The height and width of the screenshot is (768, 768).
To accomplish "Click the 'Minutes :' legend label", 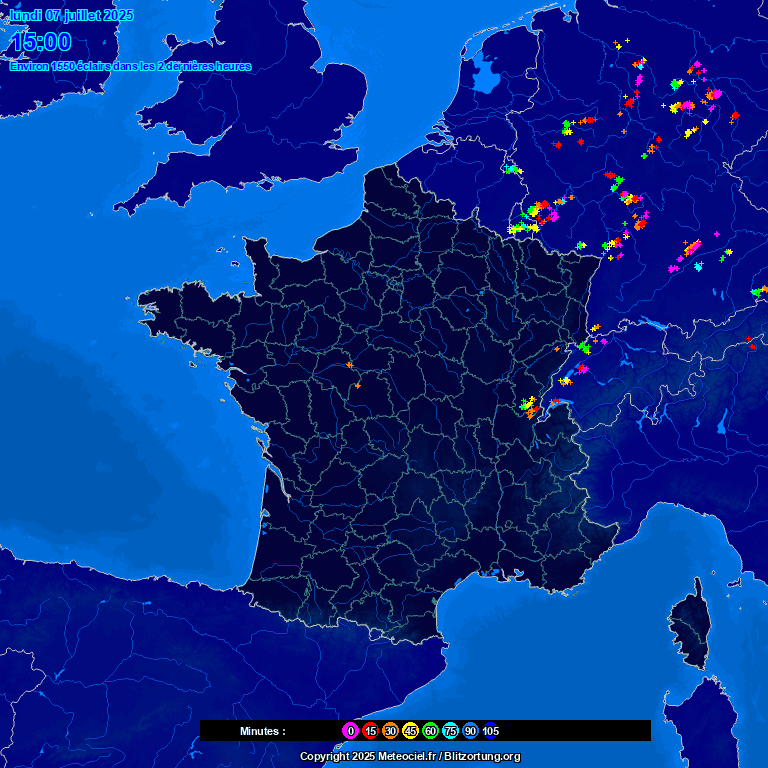I will [263, 731].
